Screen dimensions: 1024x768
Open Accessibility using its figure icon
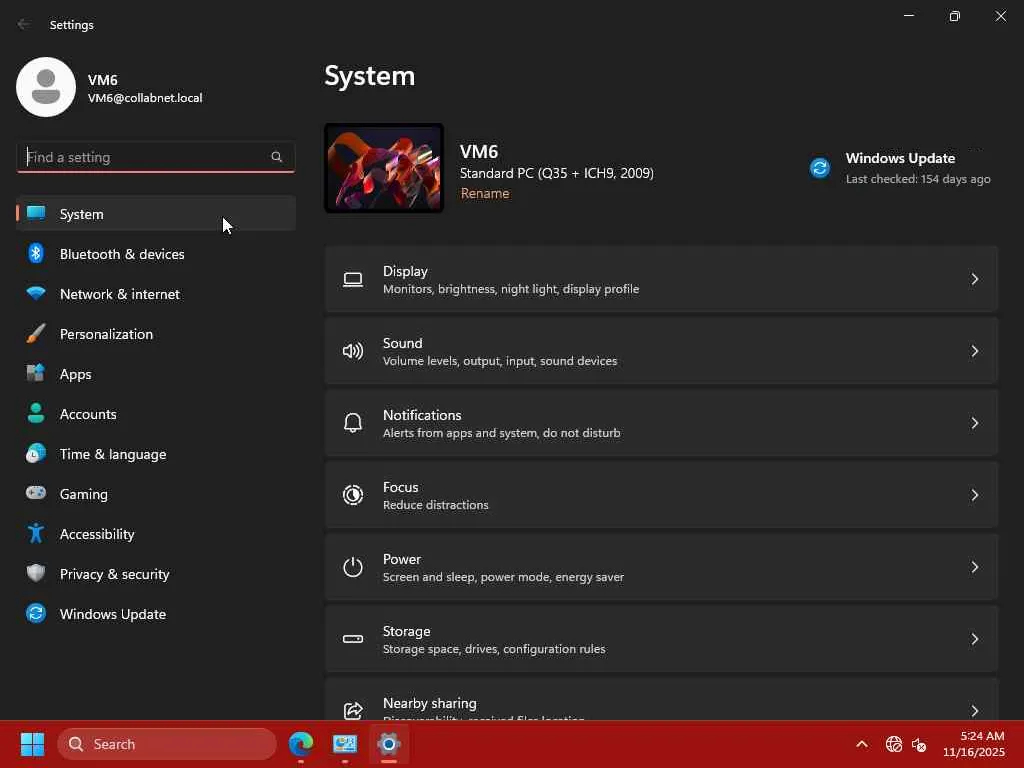pyautogui.click(x=36, y=534)
